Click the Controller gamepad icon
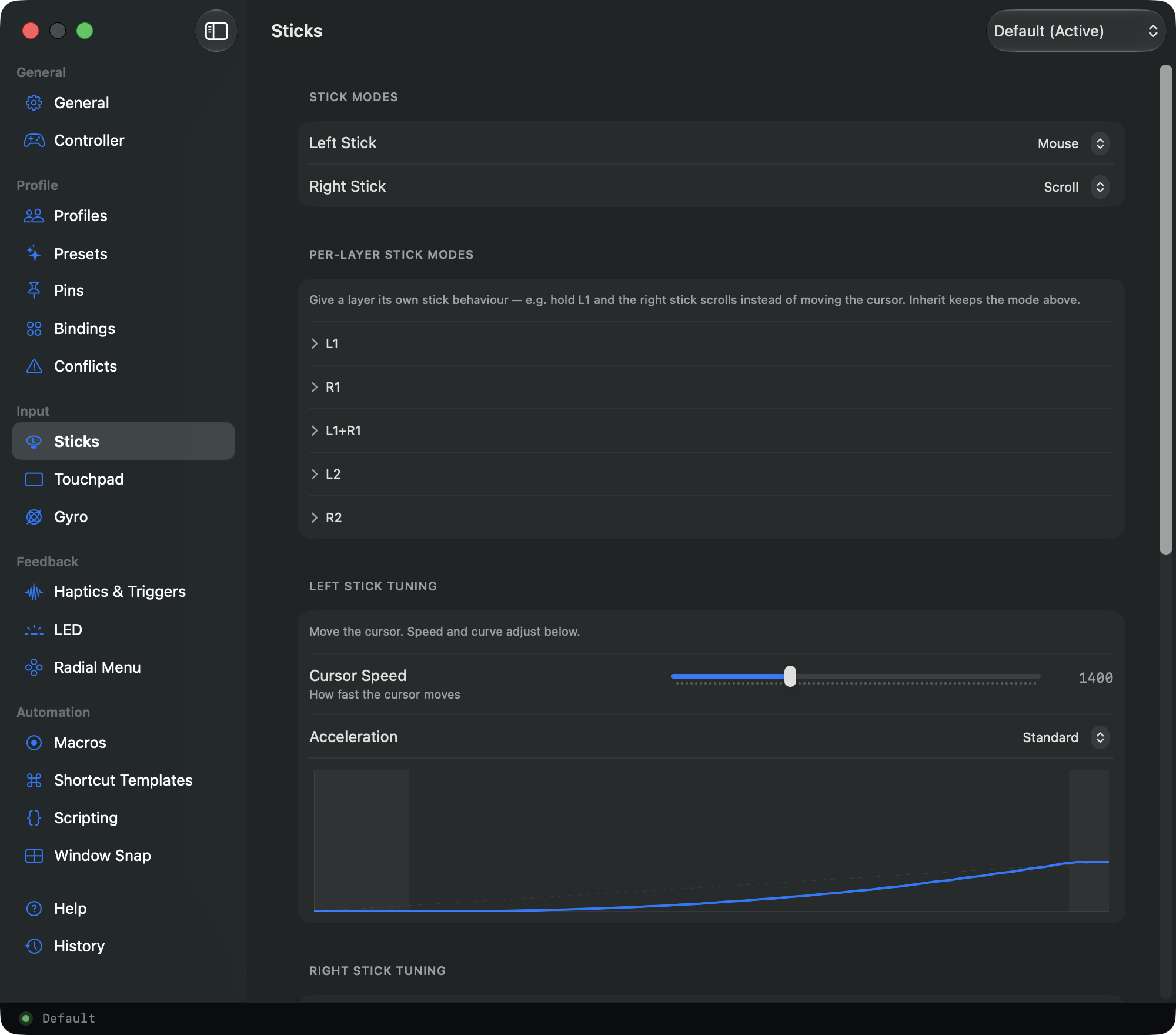 tap(34, 141)
